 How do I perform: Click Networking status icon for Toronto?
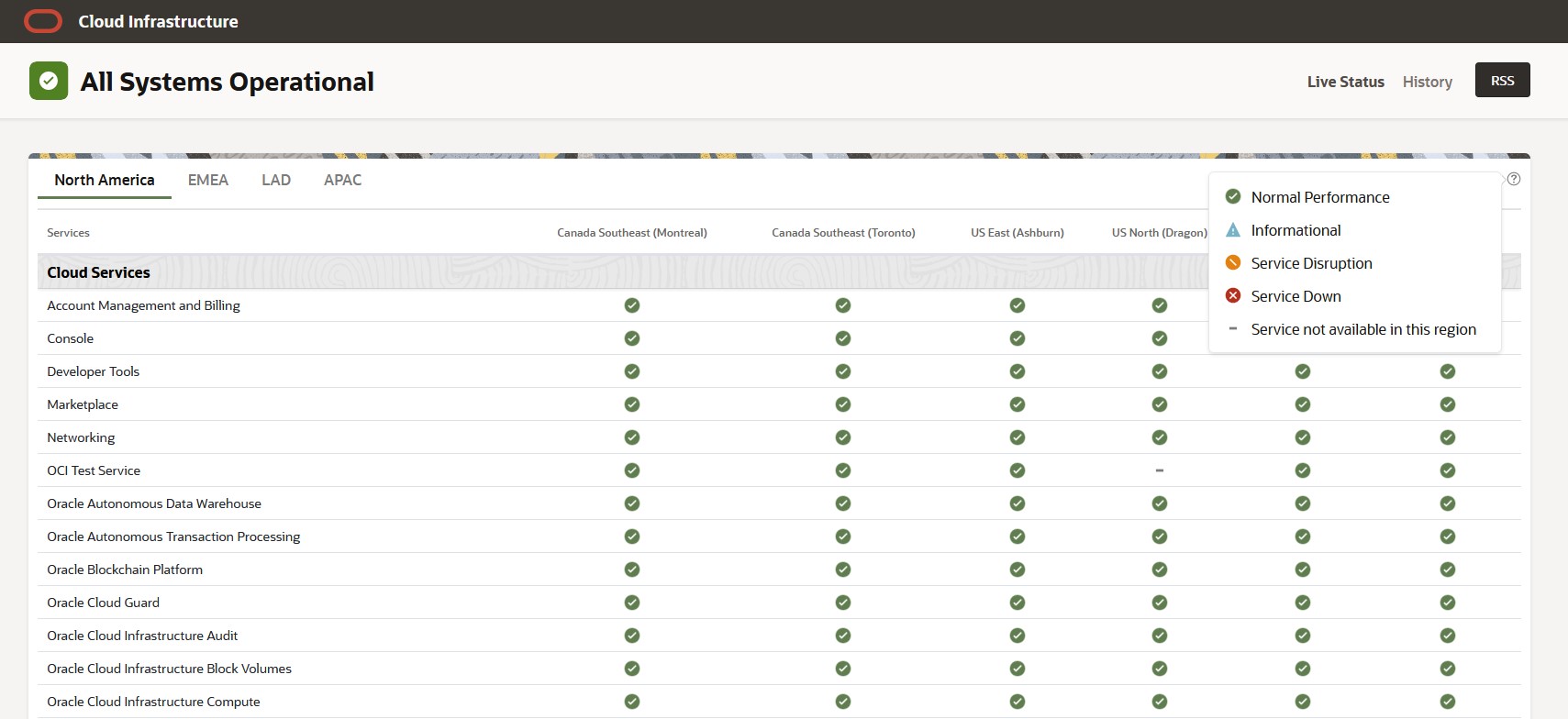(x=843, y=437)
